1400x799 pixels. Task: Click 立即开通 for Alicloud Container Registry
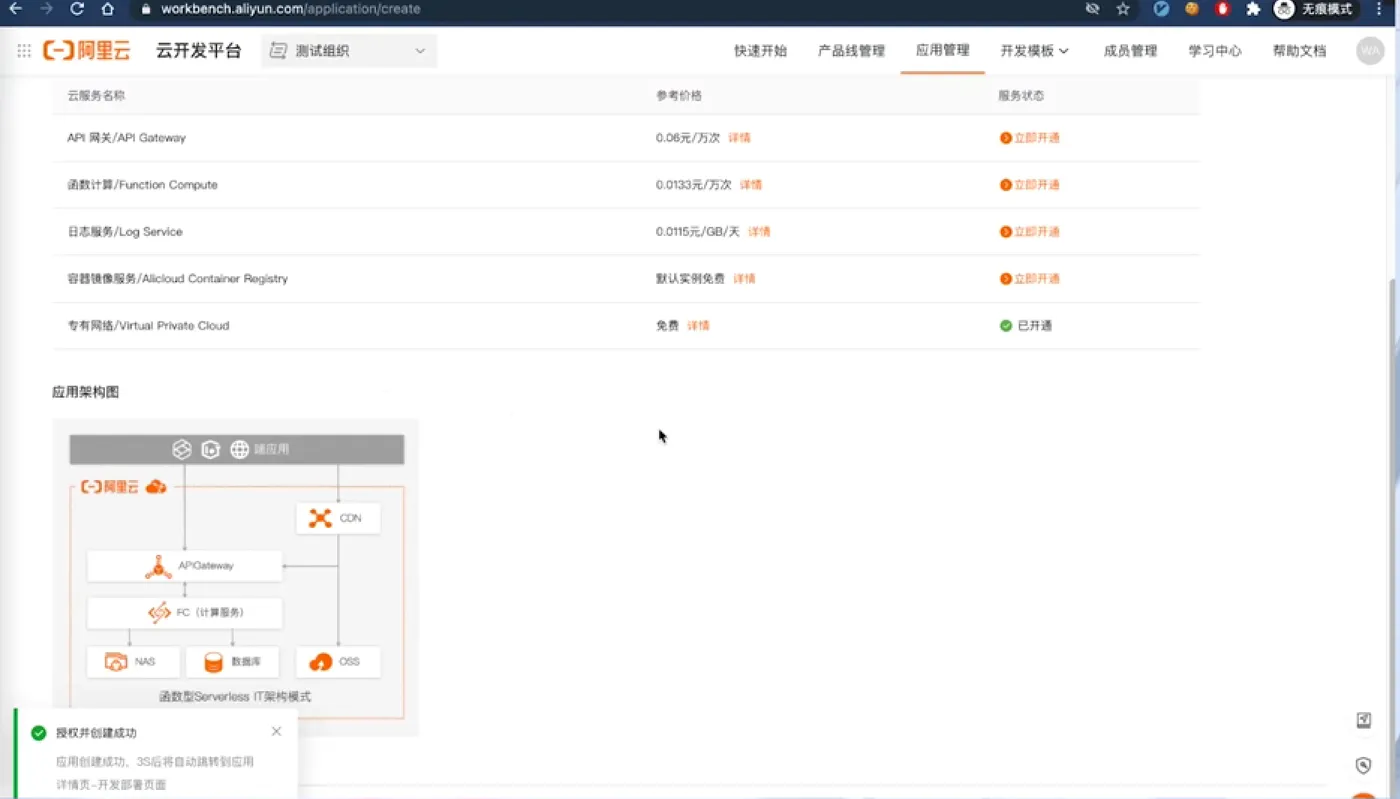[1030, 279]
